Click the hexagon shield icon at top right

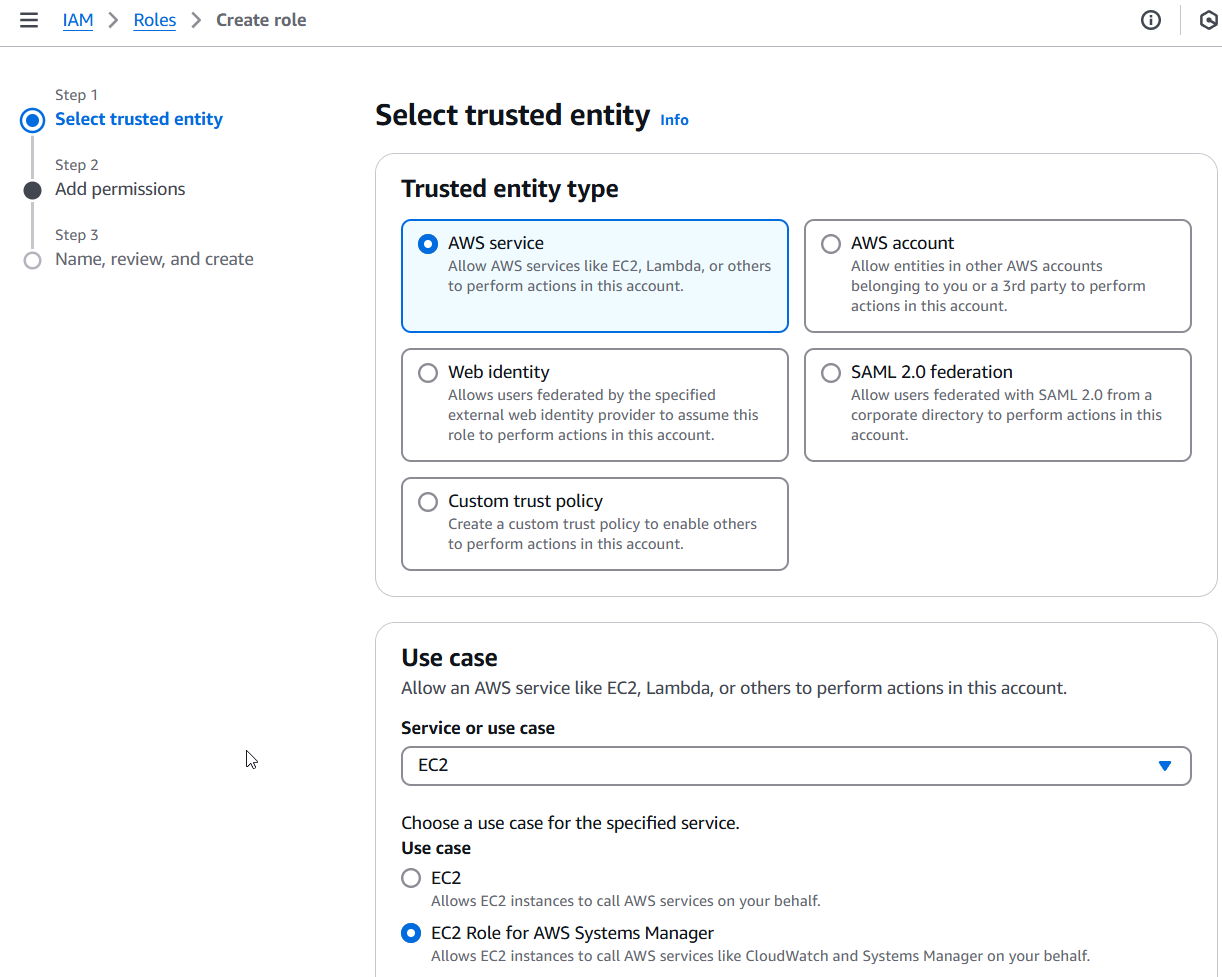point(1209,20)
